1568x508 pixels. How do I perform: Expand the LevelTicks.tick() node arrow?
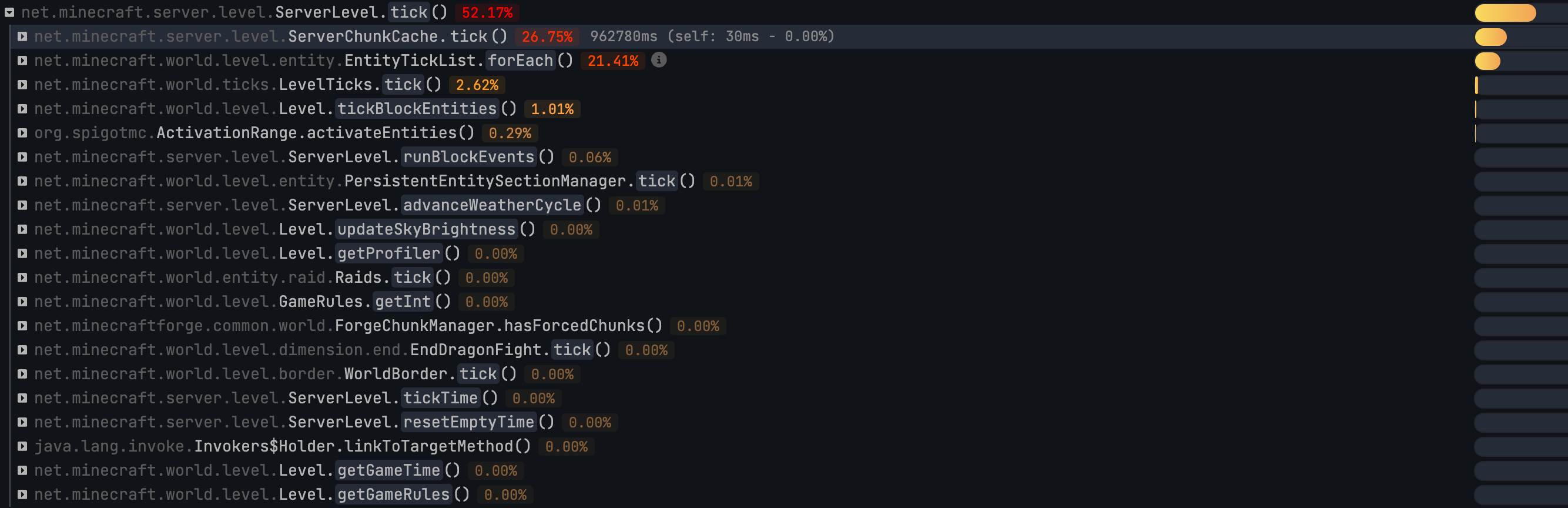[22, 85]
